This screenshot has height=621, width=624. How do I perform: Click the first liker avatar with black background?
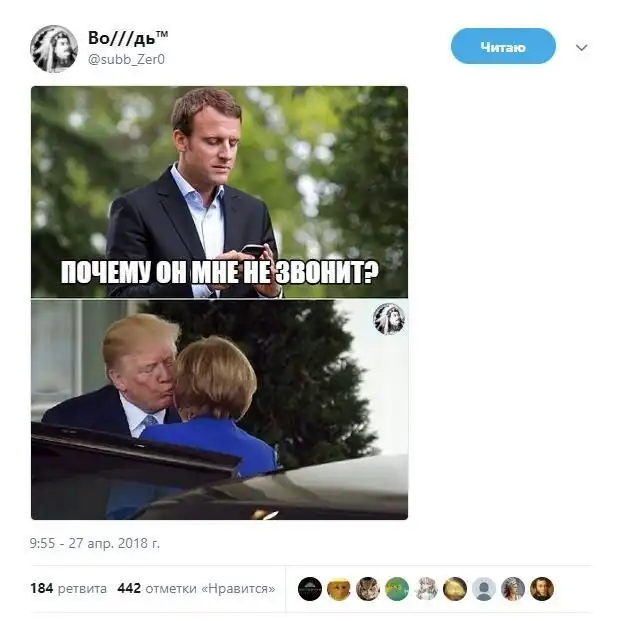(310, 589)
